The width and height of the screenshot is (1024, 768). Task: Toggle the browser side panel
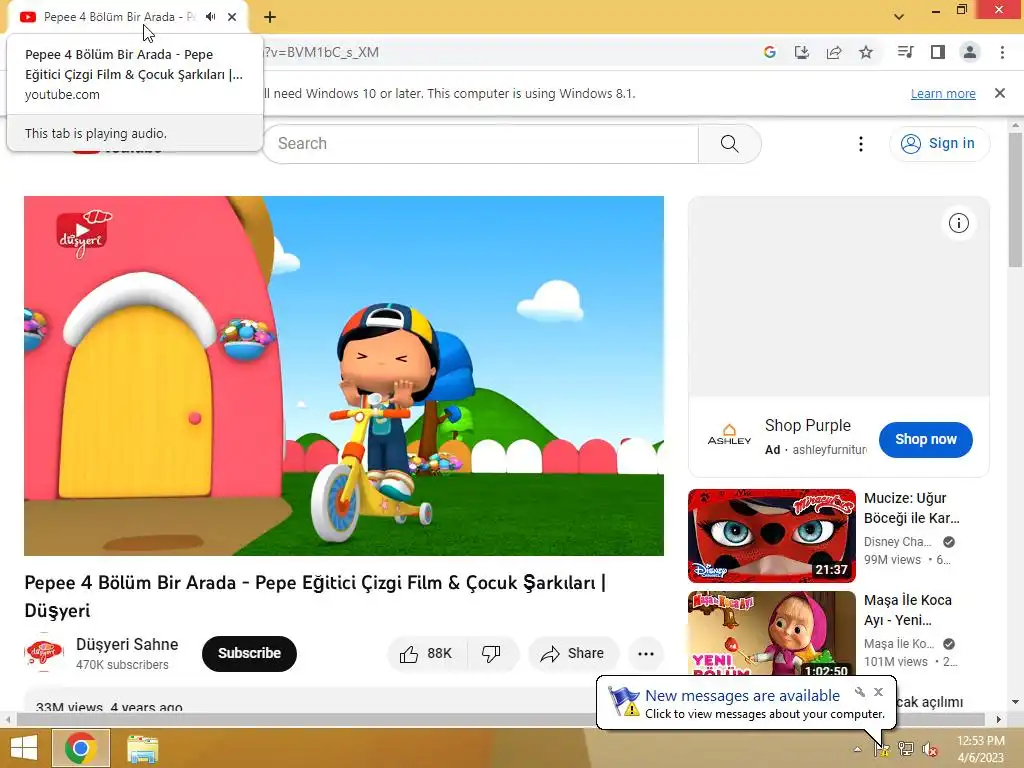938,52
